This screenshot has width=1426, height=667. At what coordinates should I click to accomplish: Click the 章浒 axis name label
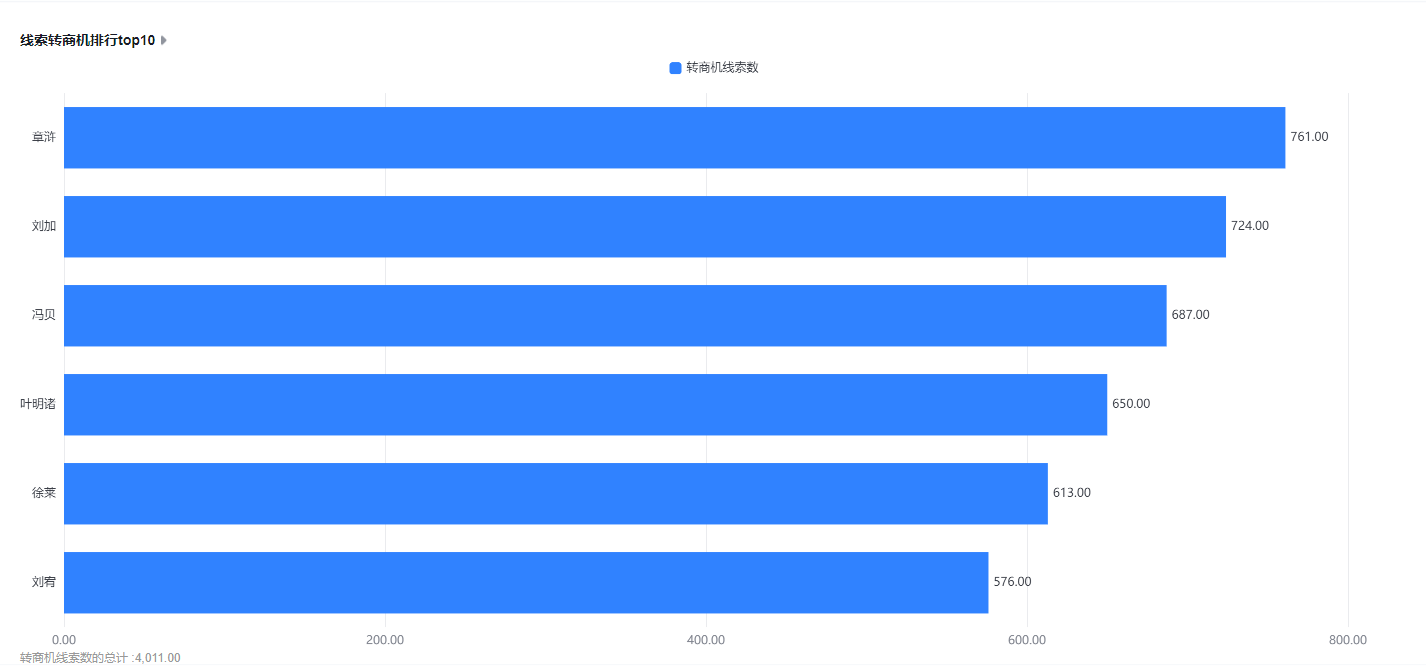[x=44, y=137]
